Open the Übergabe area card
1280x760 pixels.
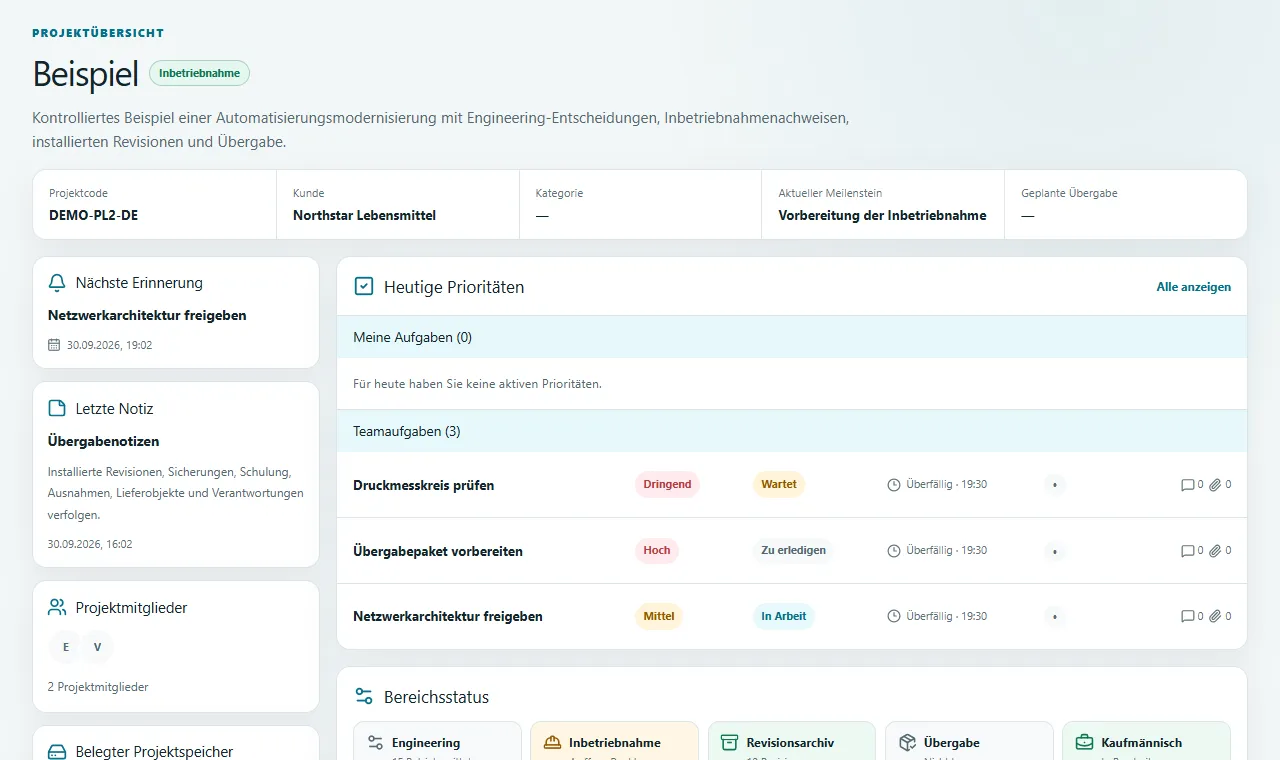tap(969, 741)
